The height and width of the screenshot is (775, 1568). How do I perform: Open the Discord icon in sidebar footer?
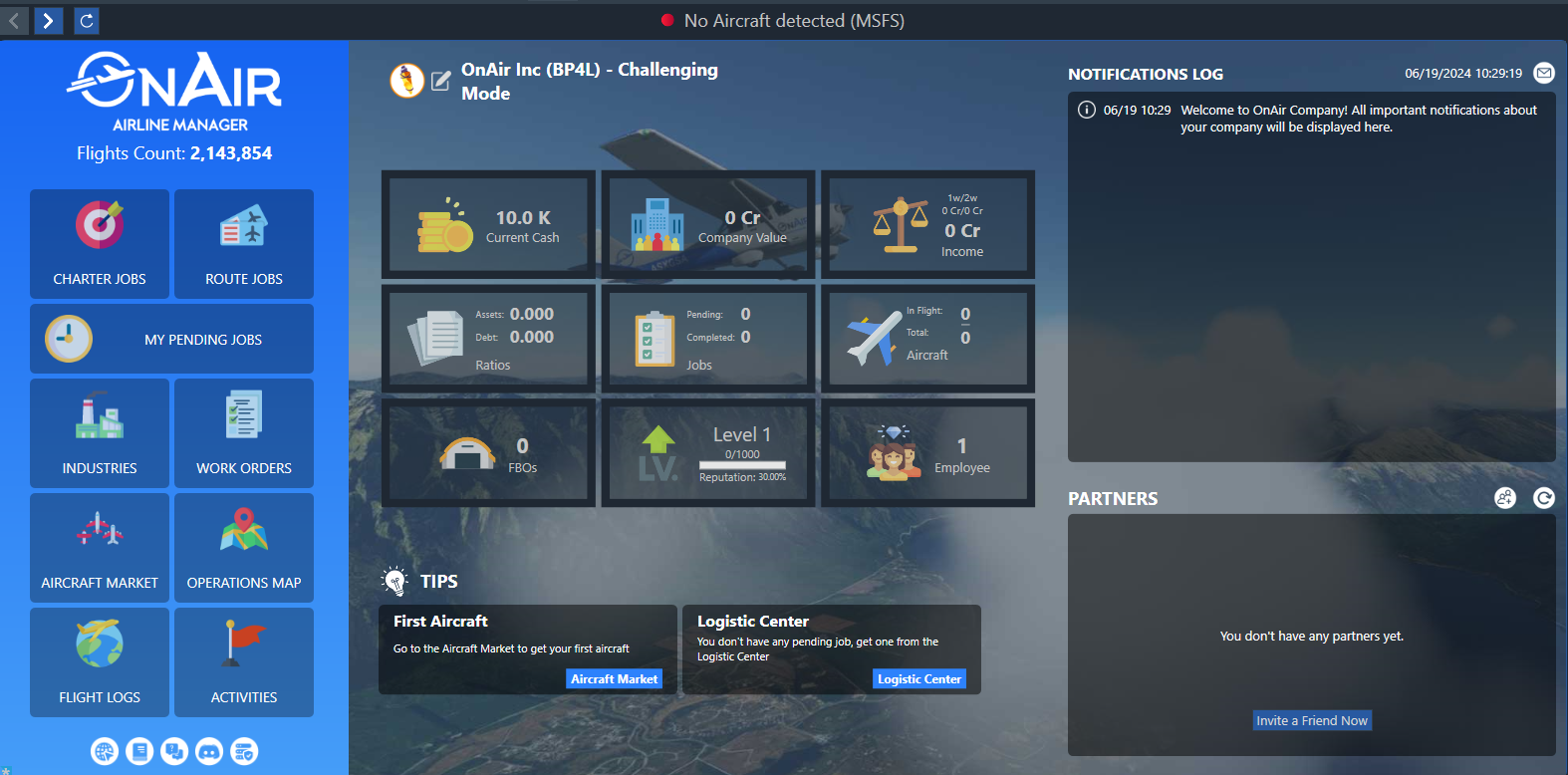[x=209, y=751]
